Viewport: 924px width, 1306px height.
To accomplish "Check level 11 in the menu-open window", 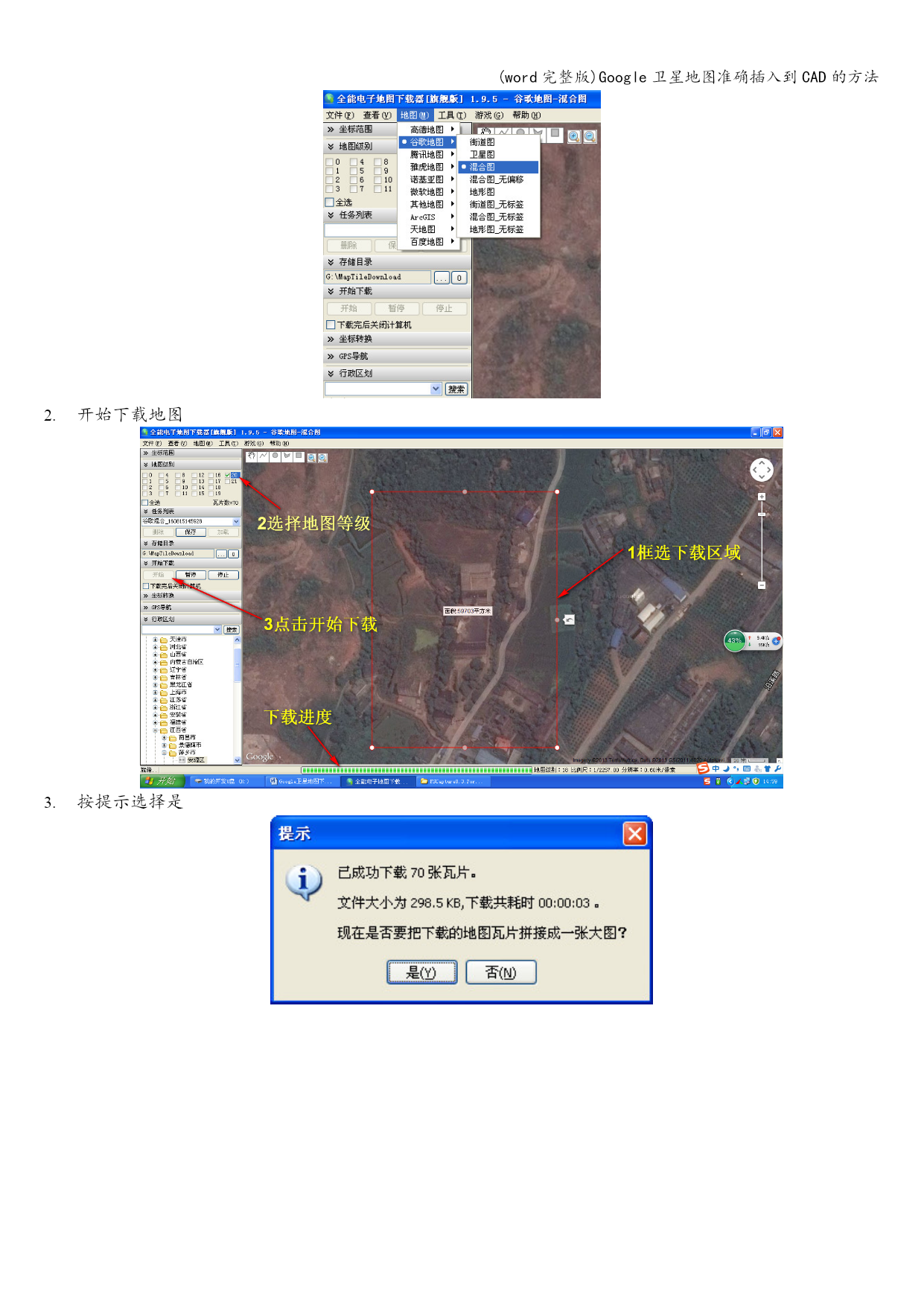I will click(377, 189).
